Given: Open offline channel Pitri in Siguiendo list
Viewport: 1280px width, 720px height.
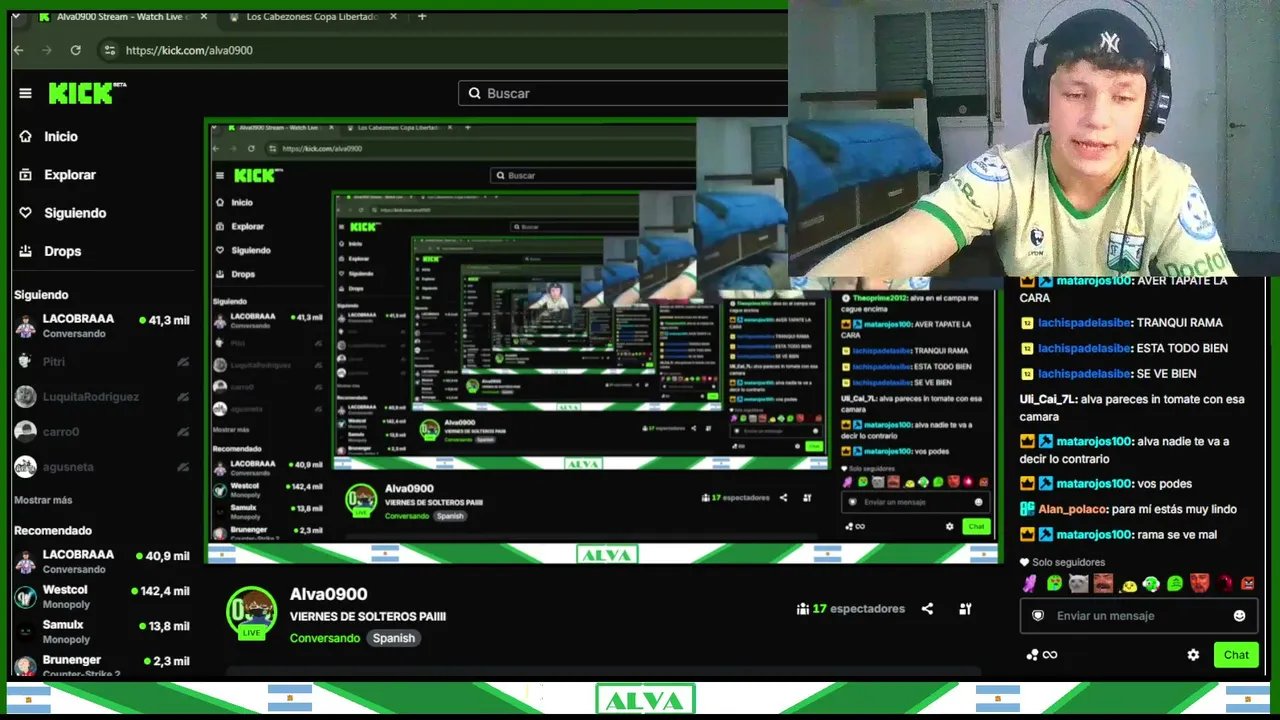Looking at the screenshot, I should (102, 361).
